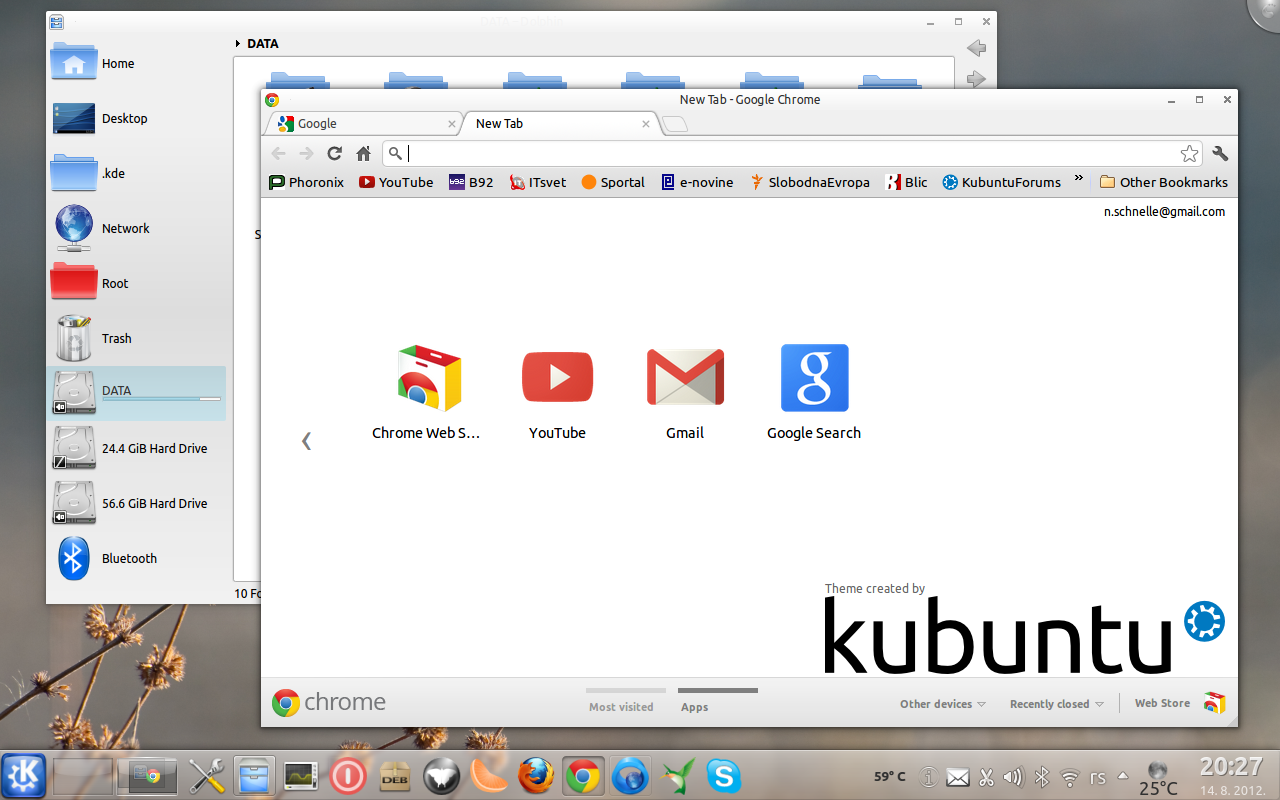The width and height of the screenshot is (1280, 800).
Task: Click the red power button panel icon
Action: coord(348,775)
